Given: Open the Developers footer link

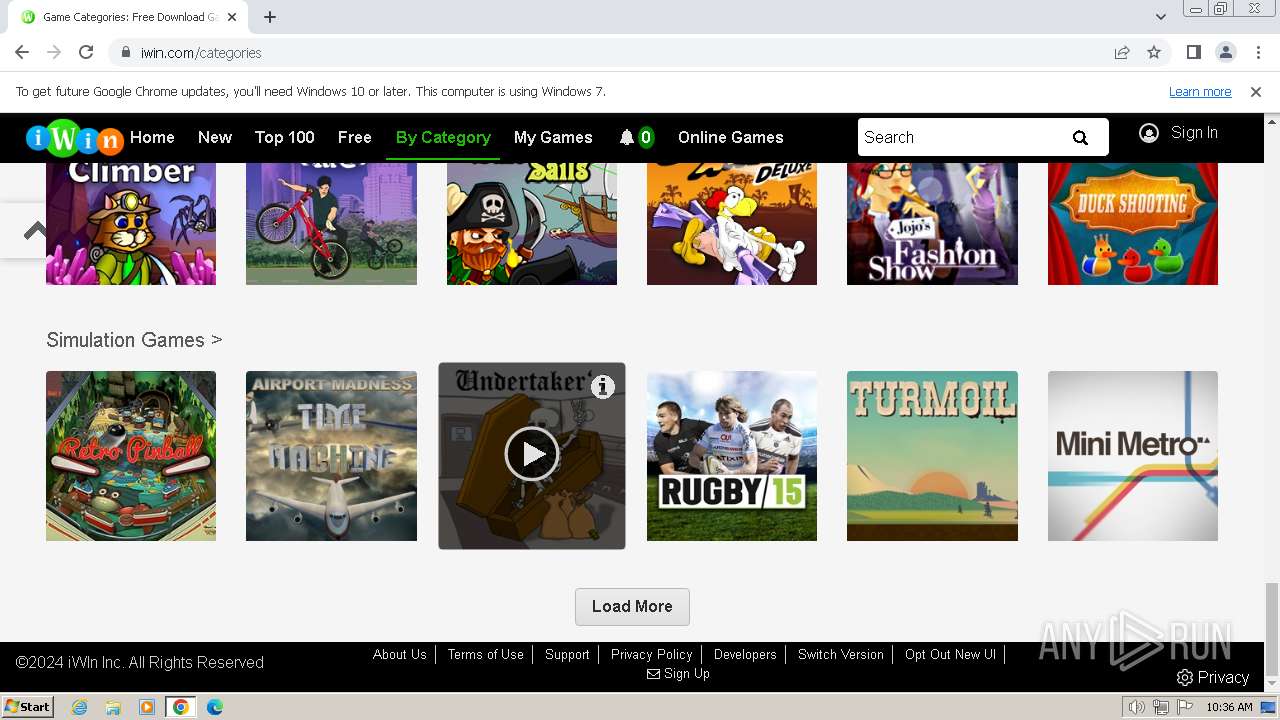Looking at the screenshot, I should [x=745, y=654].
